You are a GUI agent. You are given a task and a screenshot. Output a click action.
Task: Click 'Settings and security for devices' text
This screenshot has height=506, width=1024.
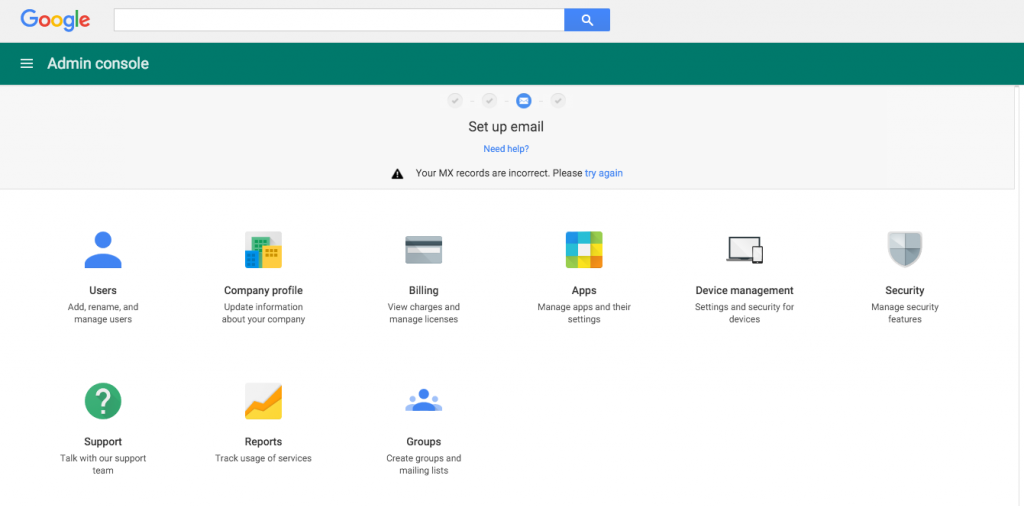pyautogui.click(x=744, y=313)
